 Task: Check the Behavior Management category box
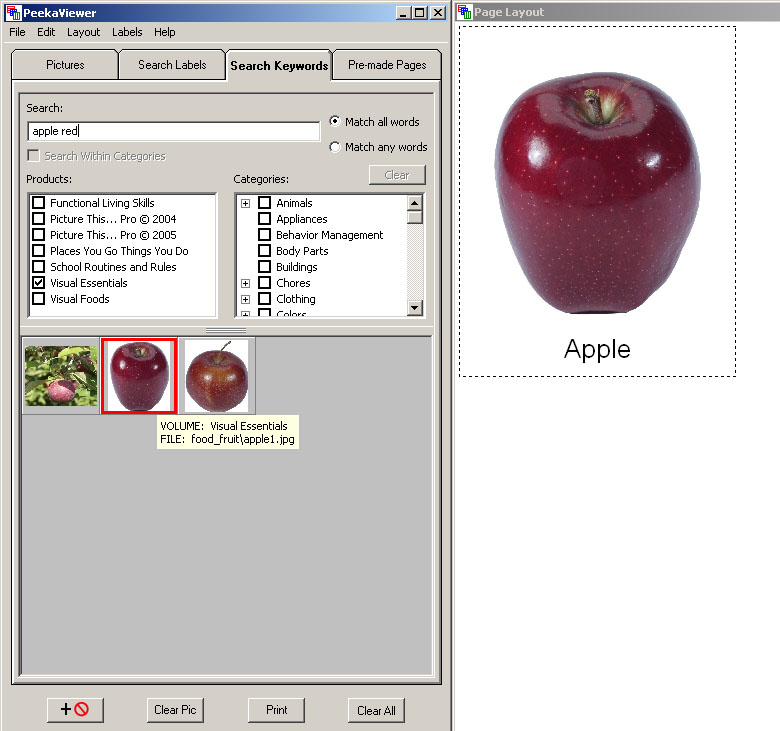pyautogui.click(x=265, y=234)
